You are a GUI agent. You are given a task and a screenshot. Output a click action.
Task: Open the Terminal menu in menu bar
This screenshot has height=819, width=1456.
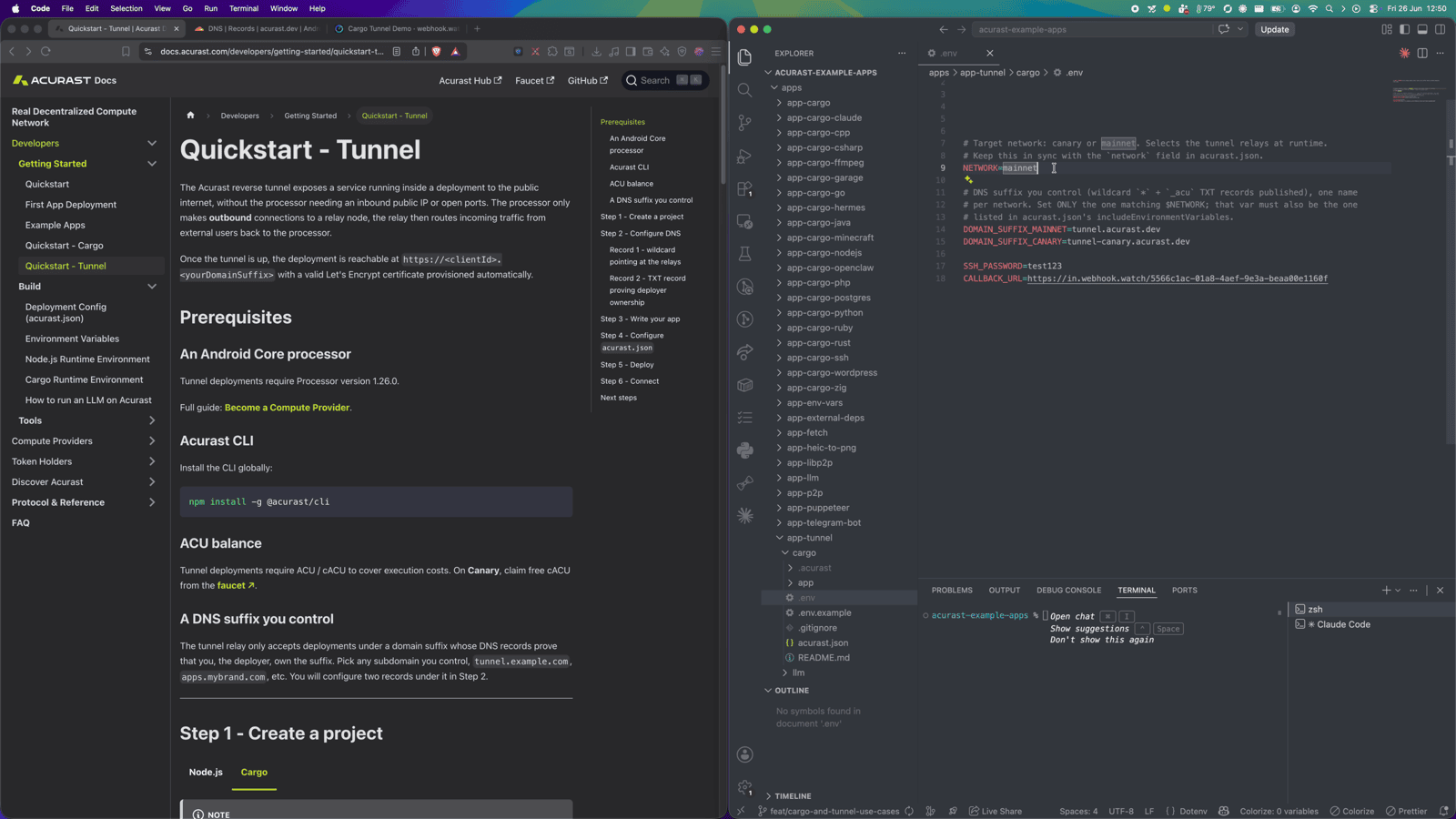click(x=243, y=8)
